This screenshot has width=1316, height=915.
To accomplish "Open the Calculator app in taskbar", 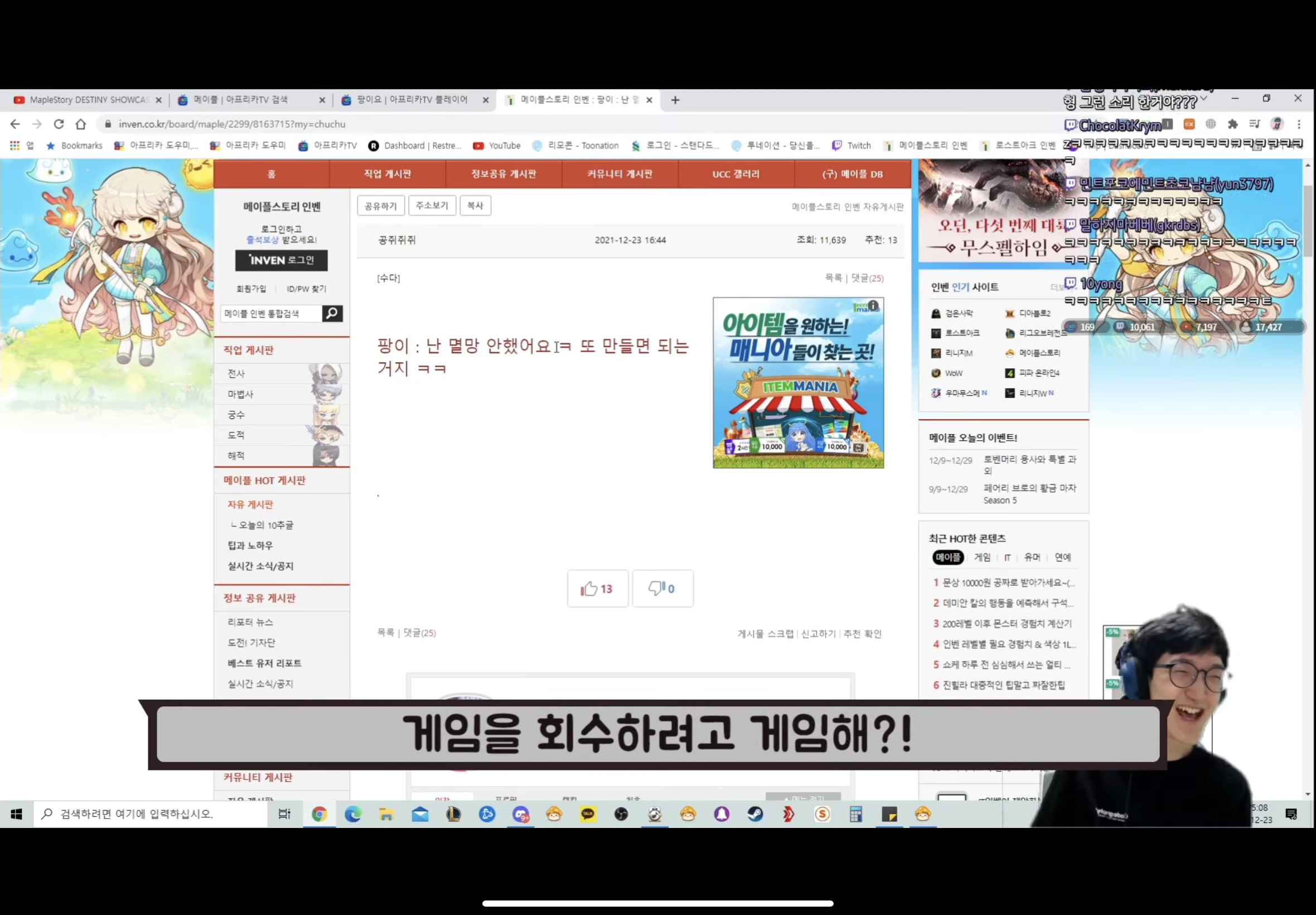I will pyautogui.click(x=856, y=813).
